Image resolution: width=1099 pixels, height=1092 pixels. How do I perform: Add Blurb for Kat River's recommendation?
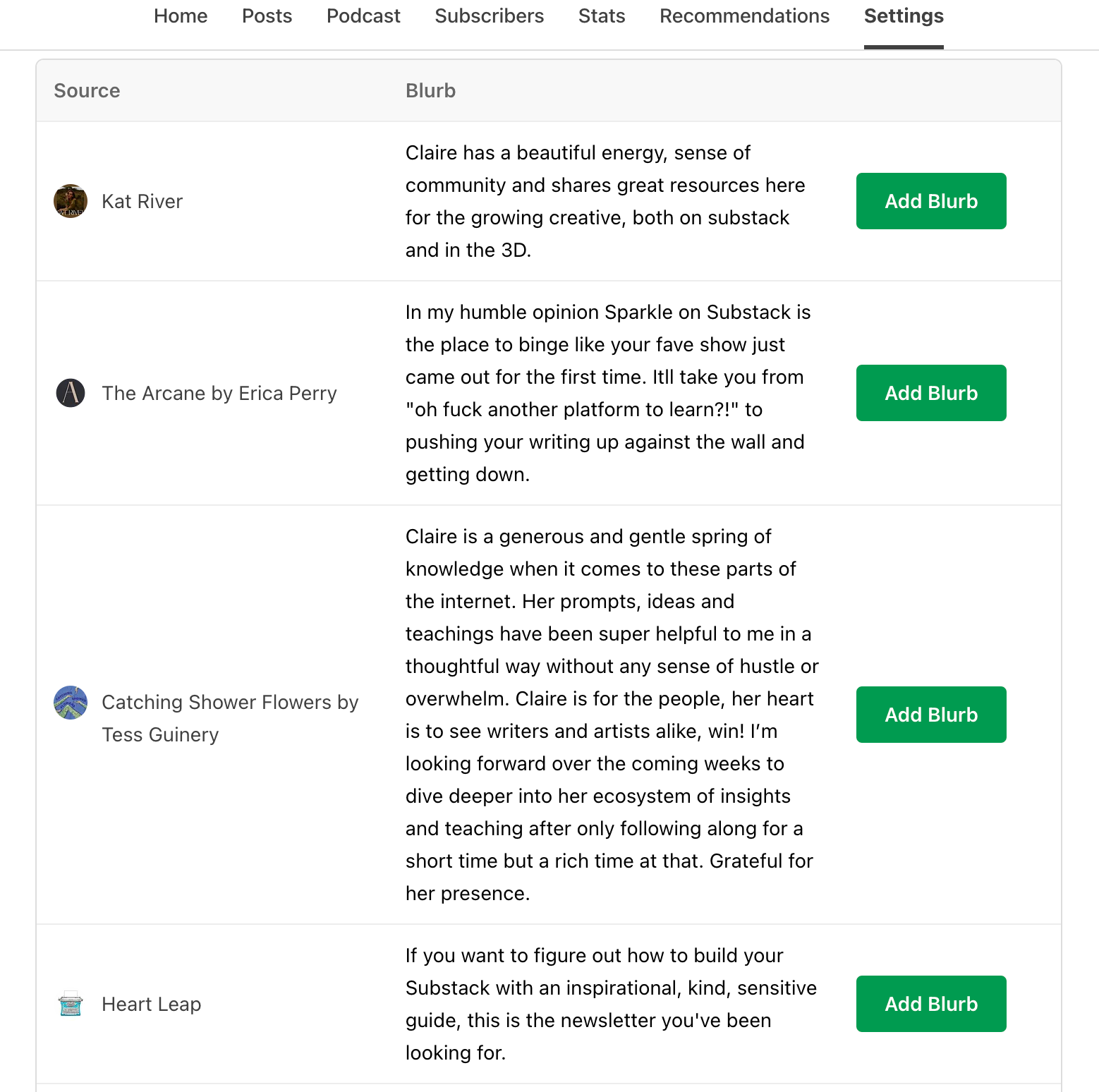930,201
